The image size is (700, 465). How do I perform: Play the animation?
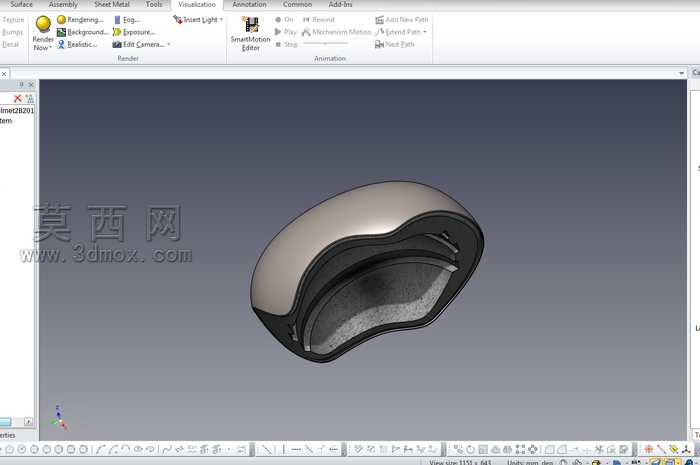[285, 32]
